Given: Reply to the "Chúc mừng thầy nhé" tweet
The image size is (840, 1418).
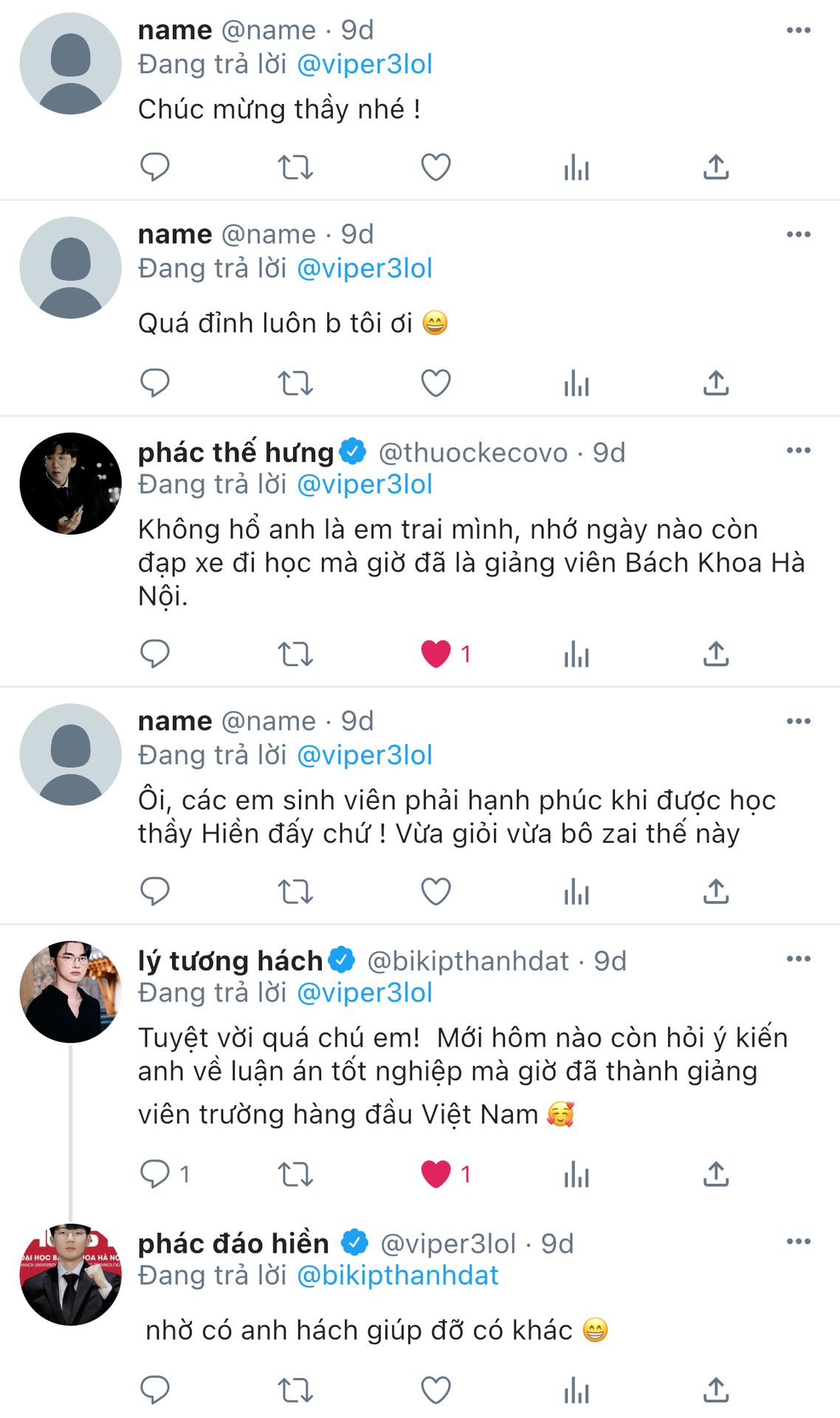Looking at the screenshot, I should pyautogui.click(x=155, y=167).
